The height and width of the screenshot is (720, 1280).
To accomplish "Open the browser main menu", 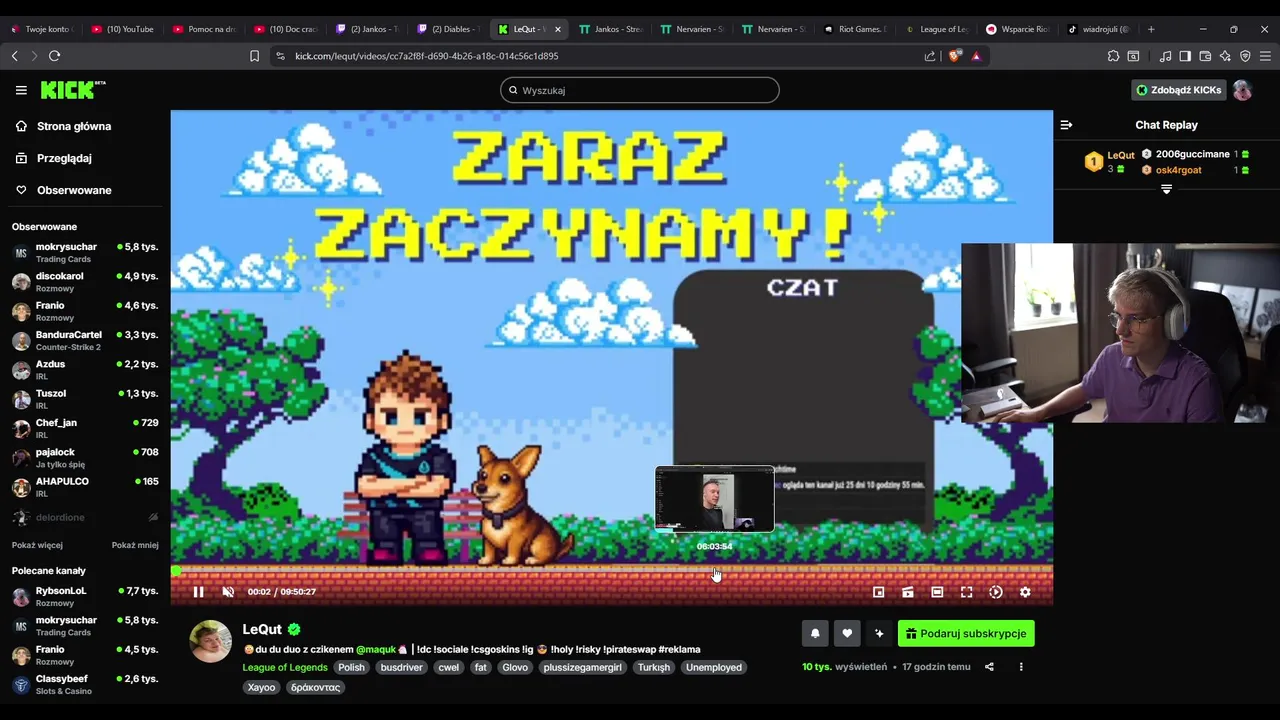I will tap(1265, 56).
